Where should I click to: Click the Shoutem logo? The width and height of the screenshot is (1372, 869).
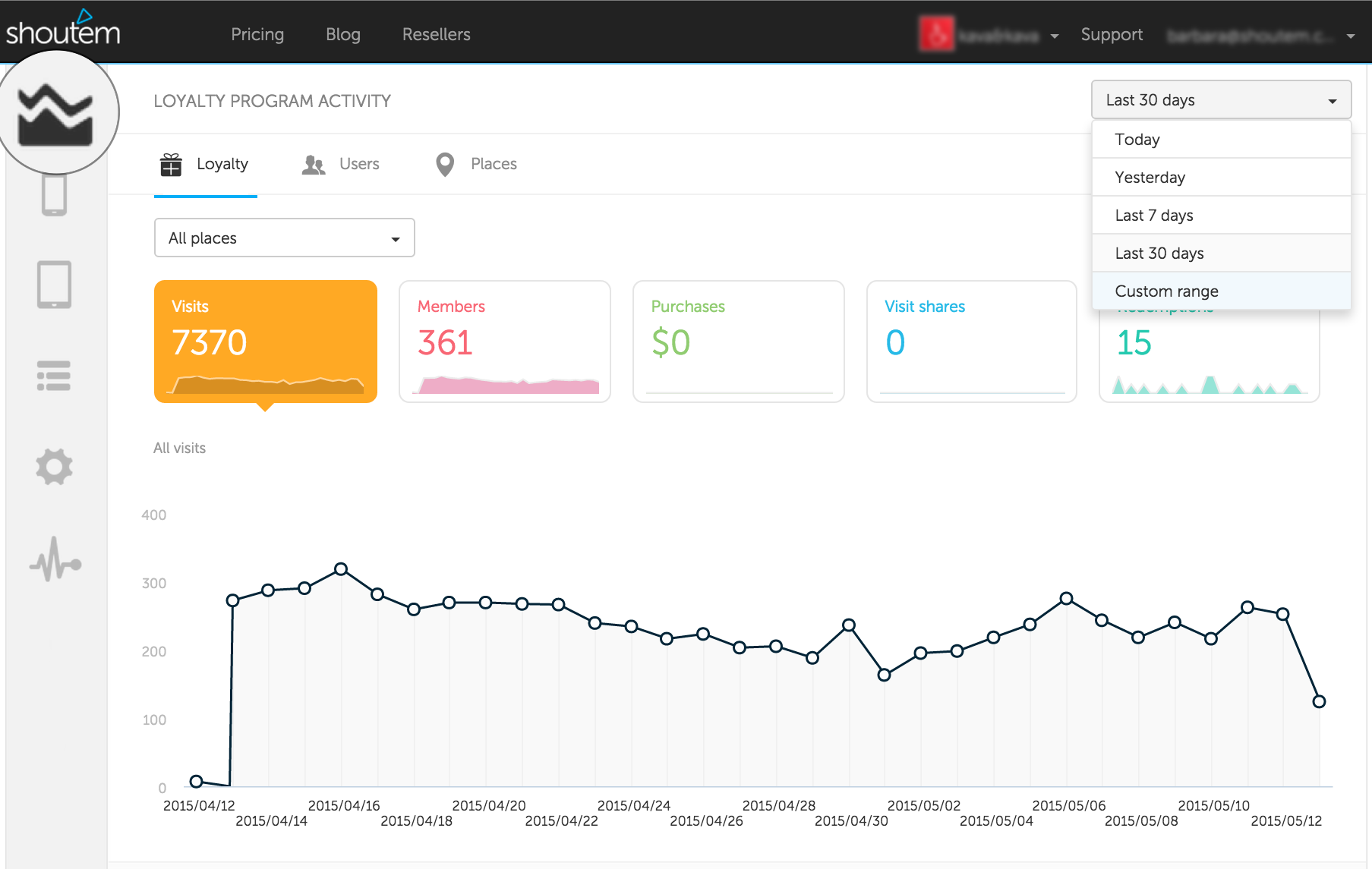(x=63, y=28)
